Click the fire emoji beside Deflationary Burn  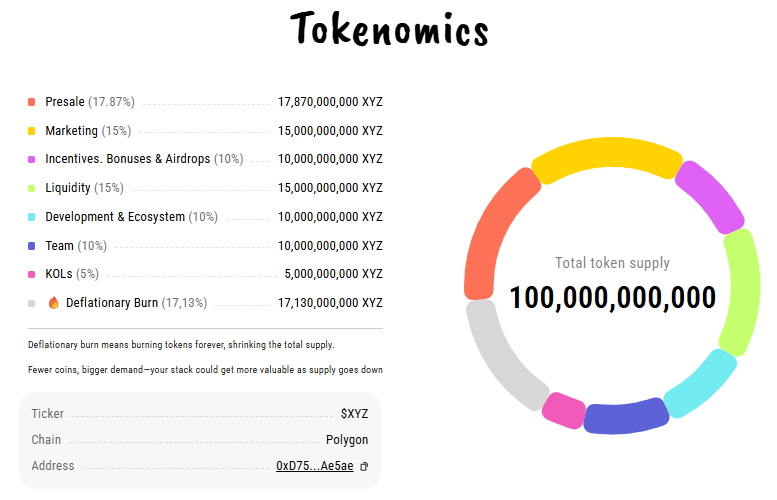tap(54, 303)
